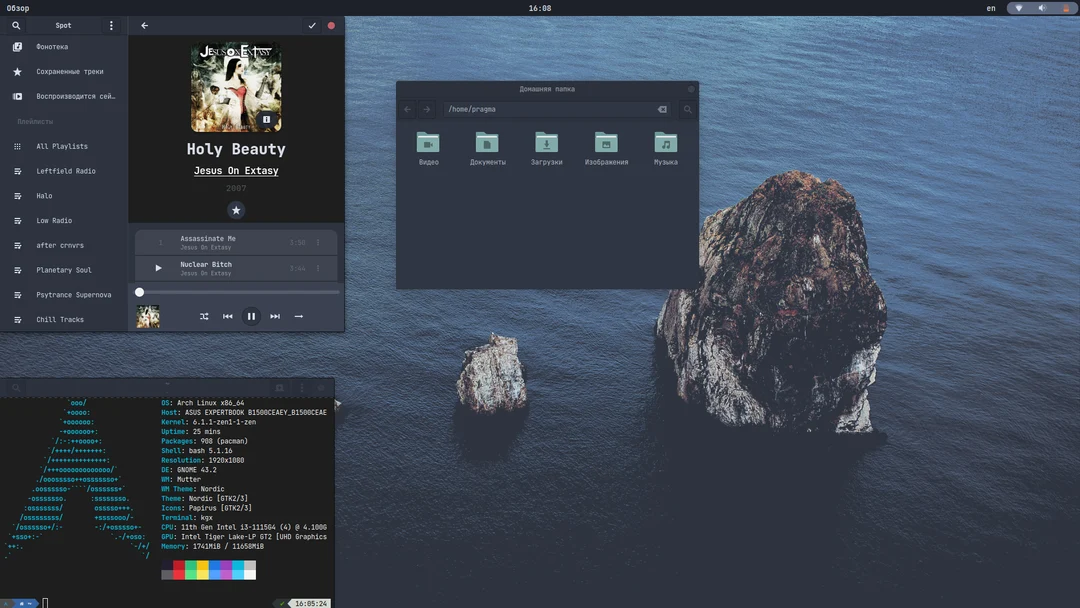
Task: Click the checkmark selection button in Spot
Action: [x=312, y=25]
